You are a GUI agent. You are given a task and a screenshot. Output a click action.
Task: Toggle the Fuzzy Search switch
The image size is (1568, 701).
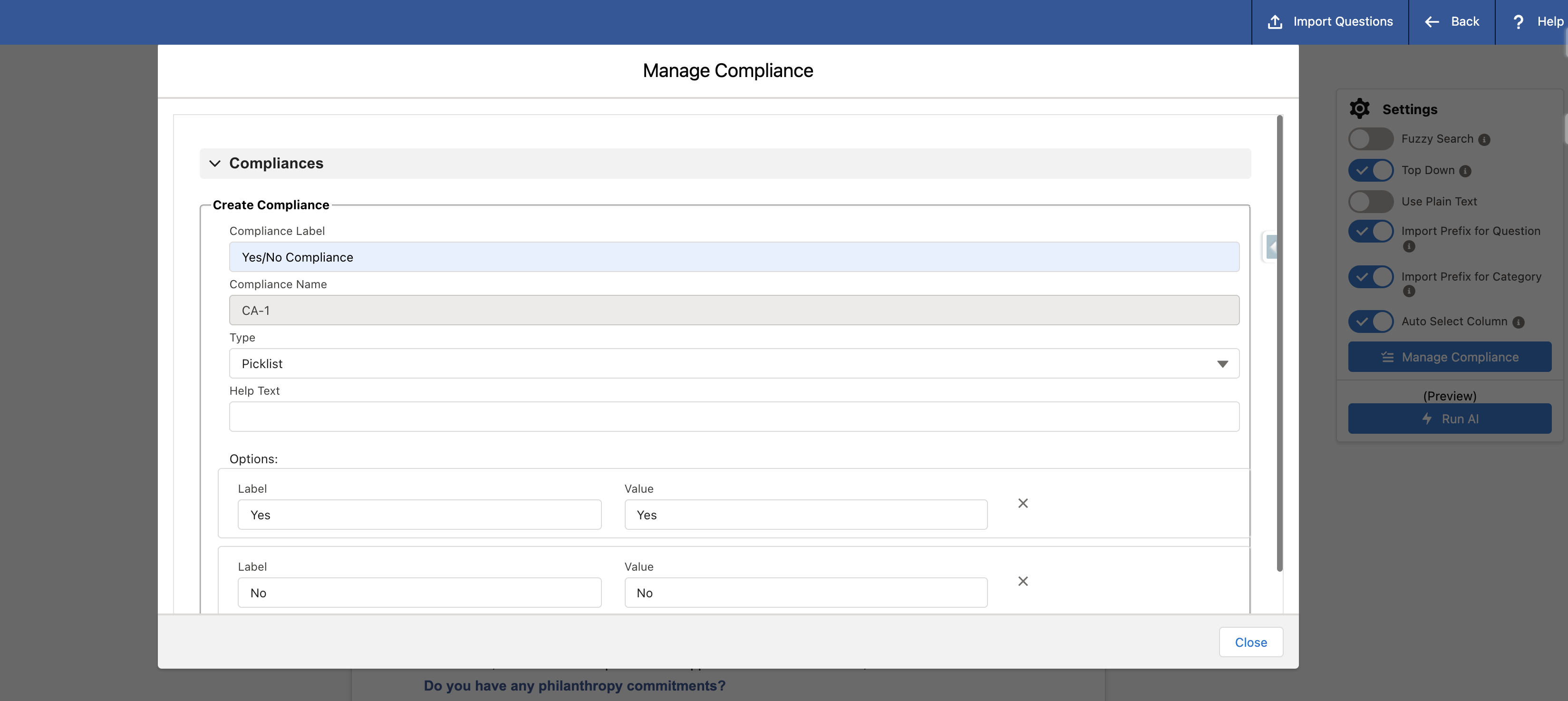pos(1370,139)
